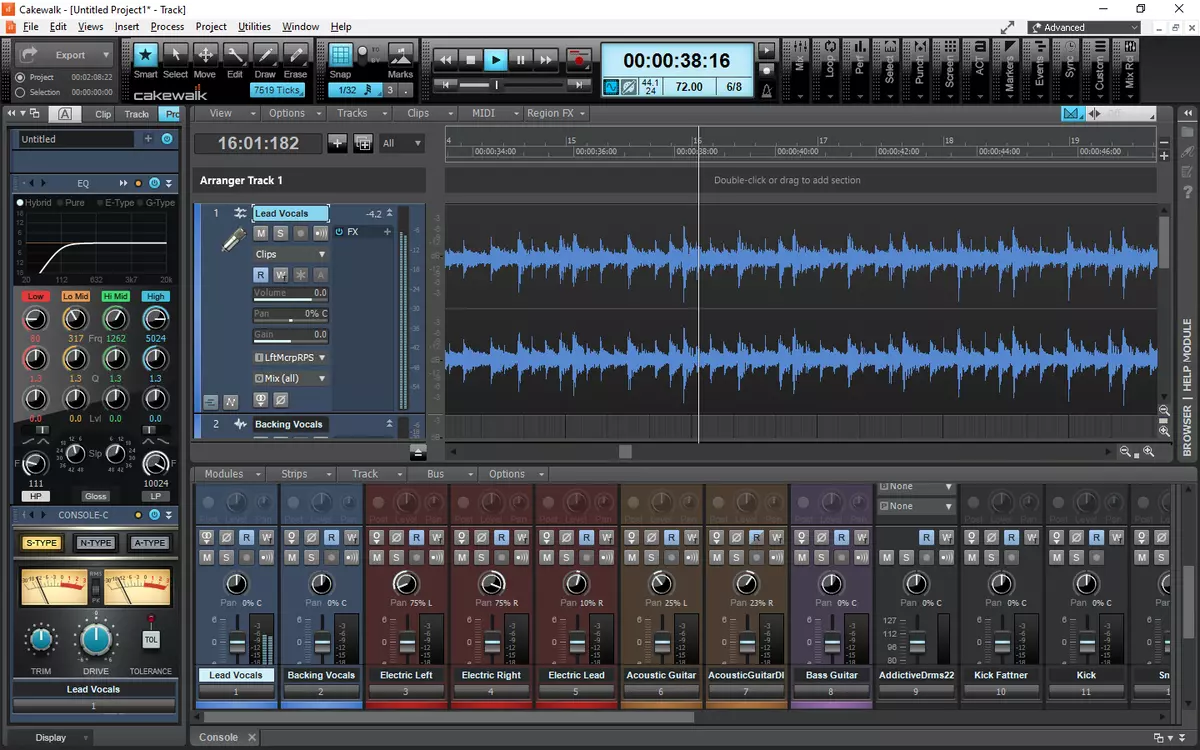The width and height of the screenshot is (1200, 750).
Task: Open the Insert menu
Action: (127, 27)
